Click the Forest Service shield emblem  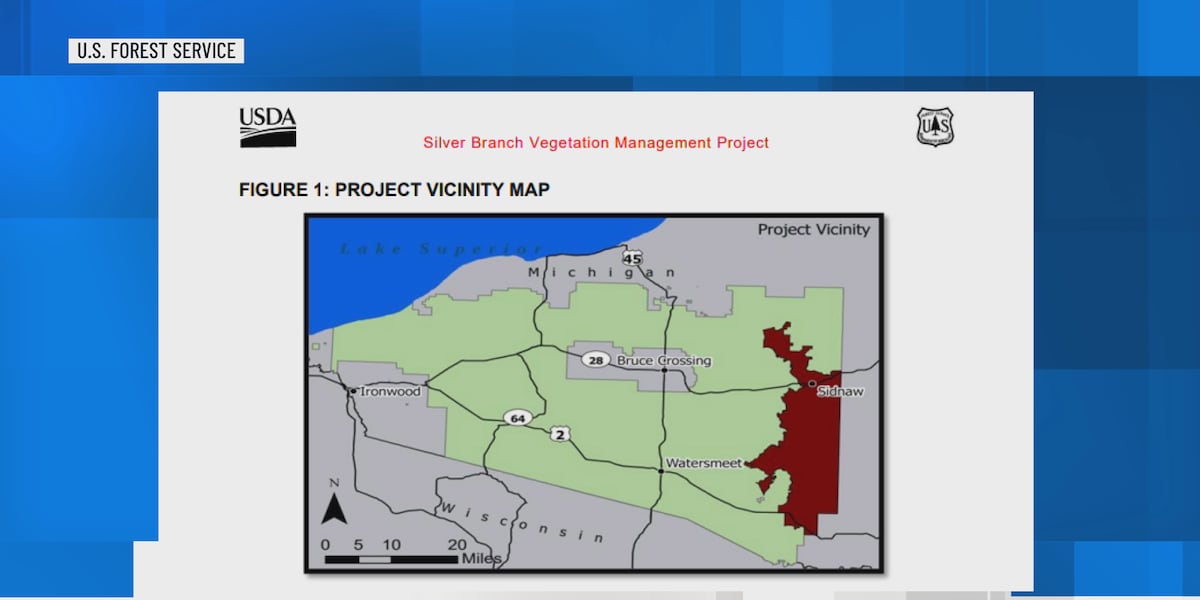point(935,127)
